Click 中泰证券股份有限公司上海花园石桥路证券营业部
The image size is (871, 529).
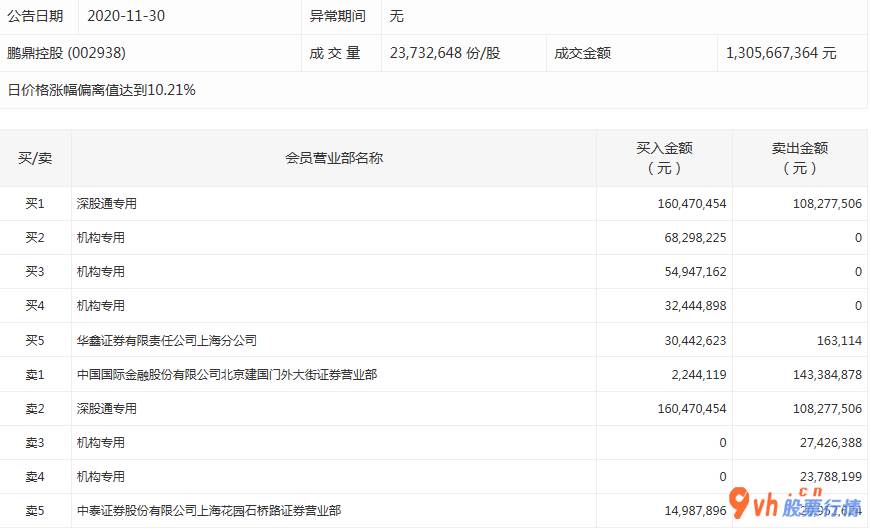[208, 510]
